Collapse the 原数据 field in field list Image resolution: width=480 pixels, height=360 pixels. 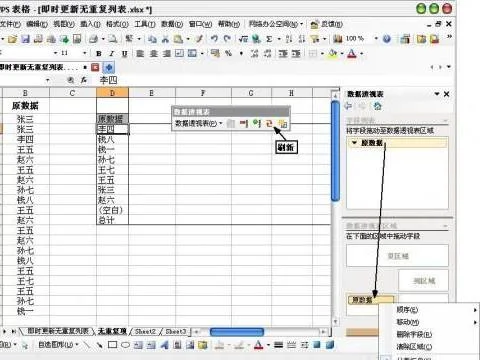point(354,143)
